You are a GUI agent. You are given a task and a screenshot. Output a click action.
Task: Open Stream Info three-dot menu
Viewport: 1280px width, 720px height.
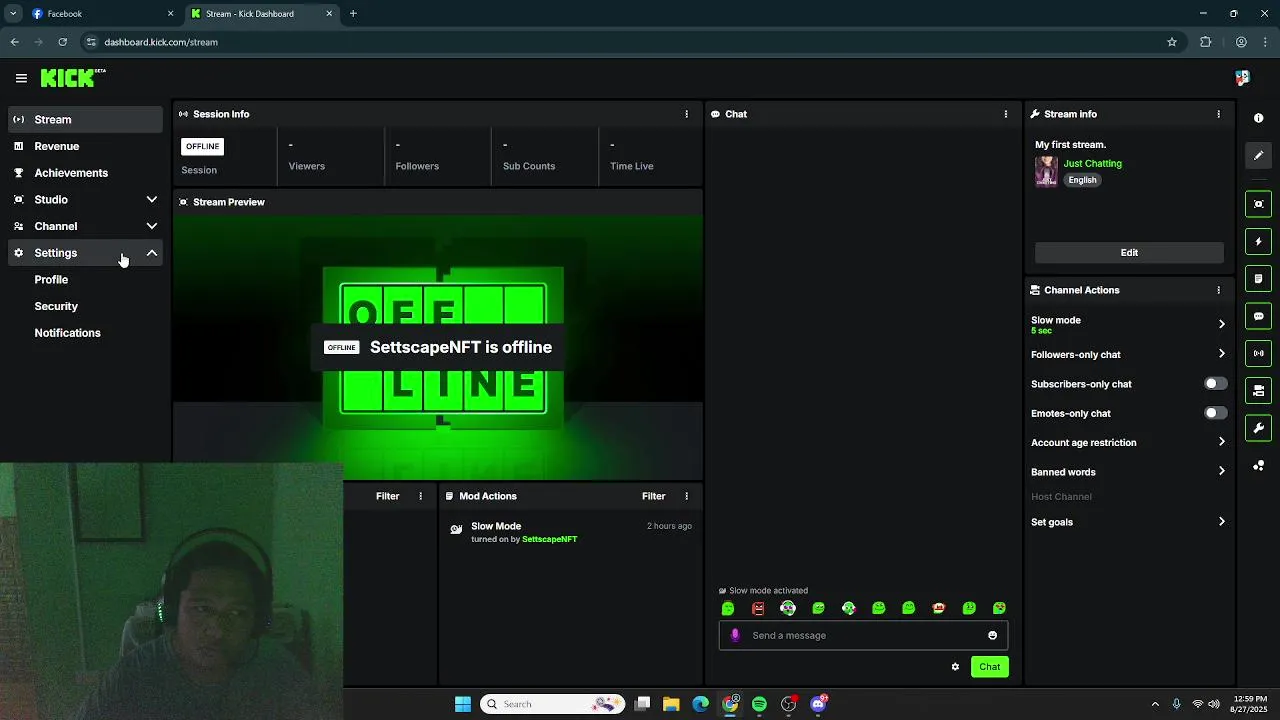coord(1218,114)
